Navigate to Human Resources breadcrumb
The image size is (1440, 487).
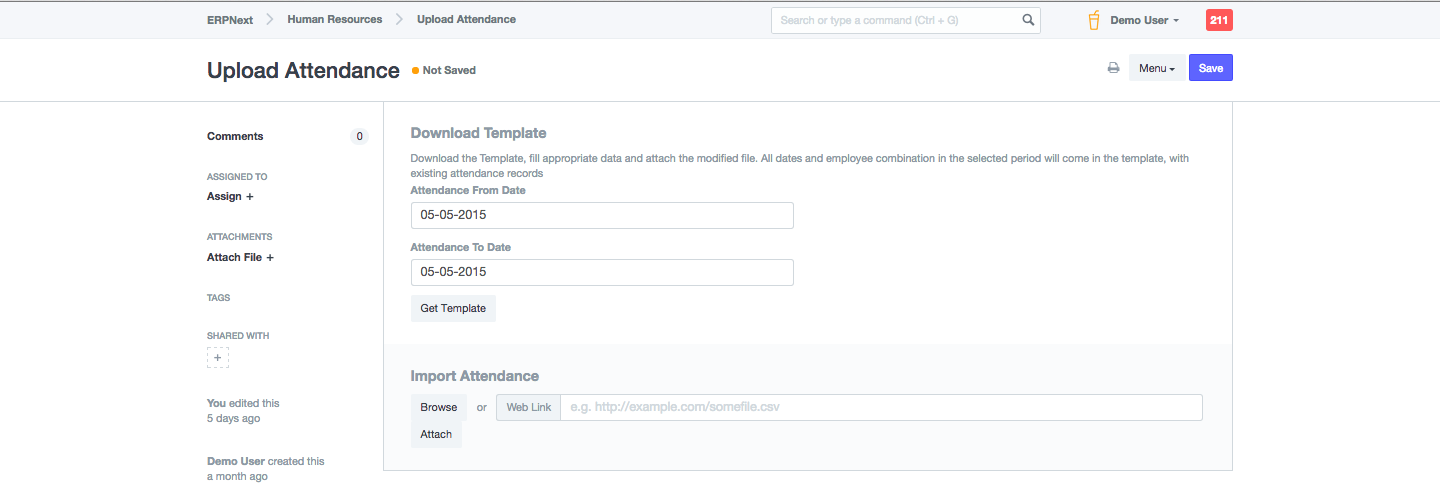[334, 19]
